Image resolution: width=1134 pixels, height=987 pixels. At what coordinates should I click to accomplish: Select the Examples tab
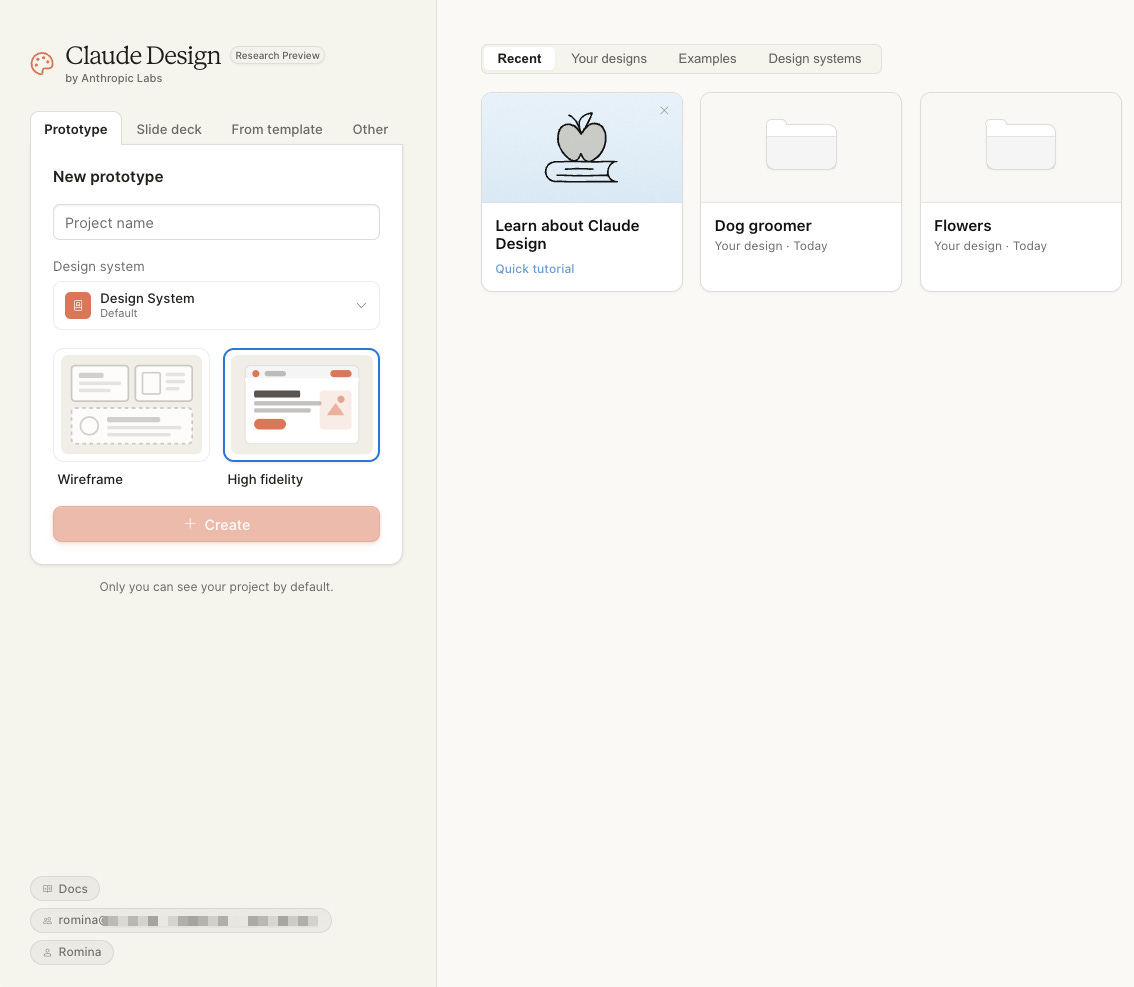707,59
